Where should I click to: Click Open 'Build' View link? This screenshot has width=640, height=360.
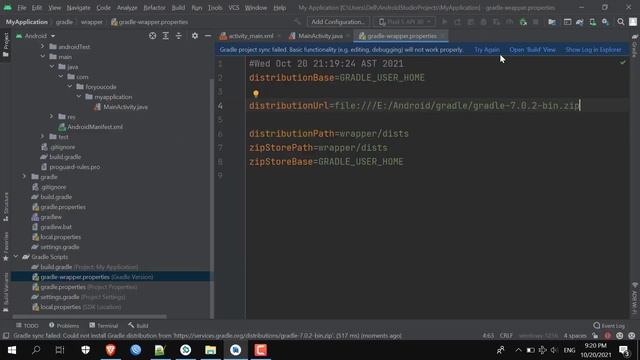[x=532, y=50]
